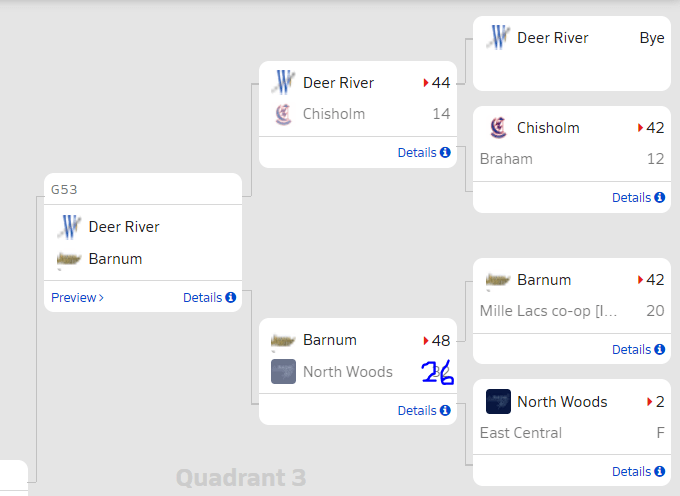The image size is (680, 496).
Task: Open Details for North Woods vs East Central
Action: point(637,472)
